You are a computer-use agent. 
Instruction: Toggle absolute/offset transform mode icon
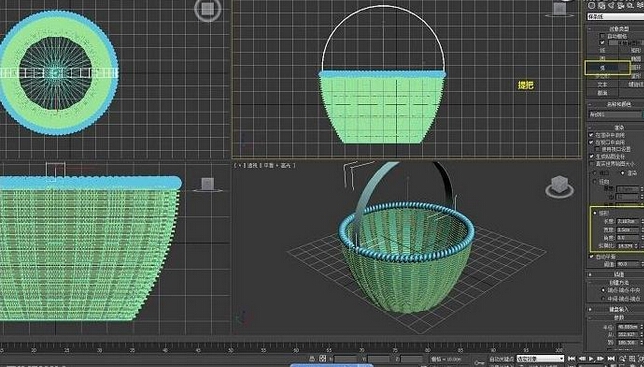click(x=323, y=358)
